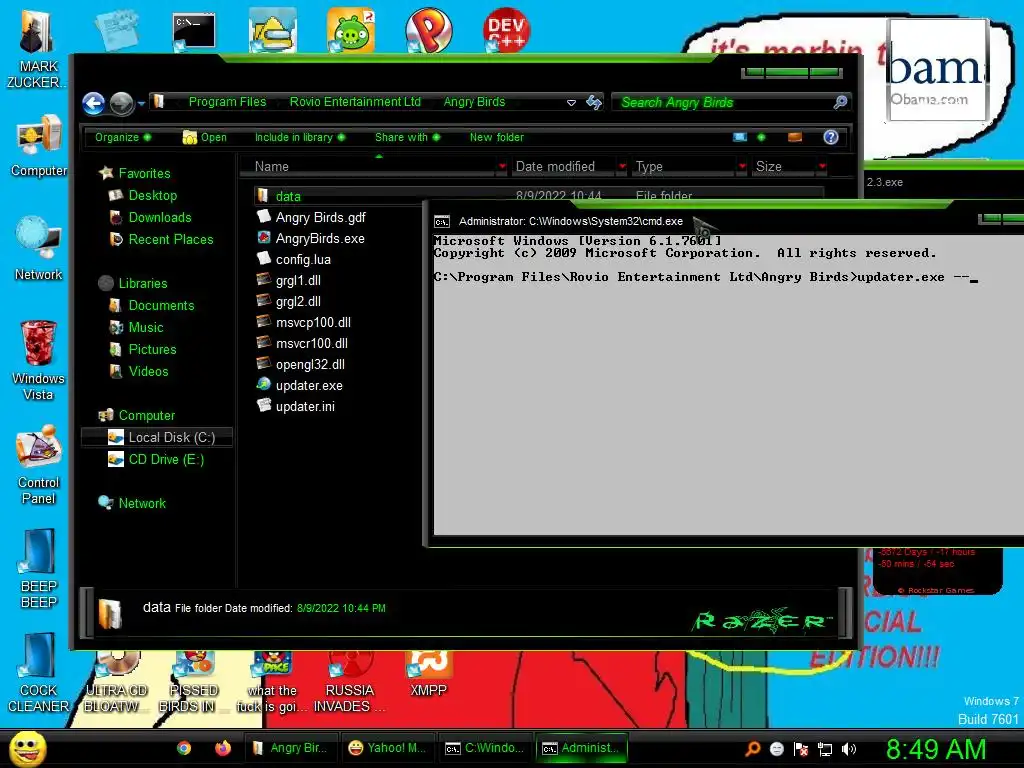Screen dimensions: 1024x768
Task: Open the Share with menu
Action: tap(408, 137)
